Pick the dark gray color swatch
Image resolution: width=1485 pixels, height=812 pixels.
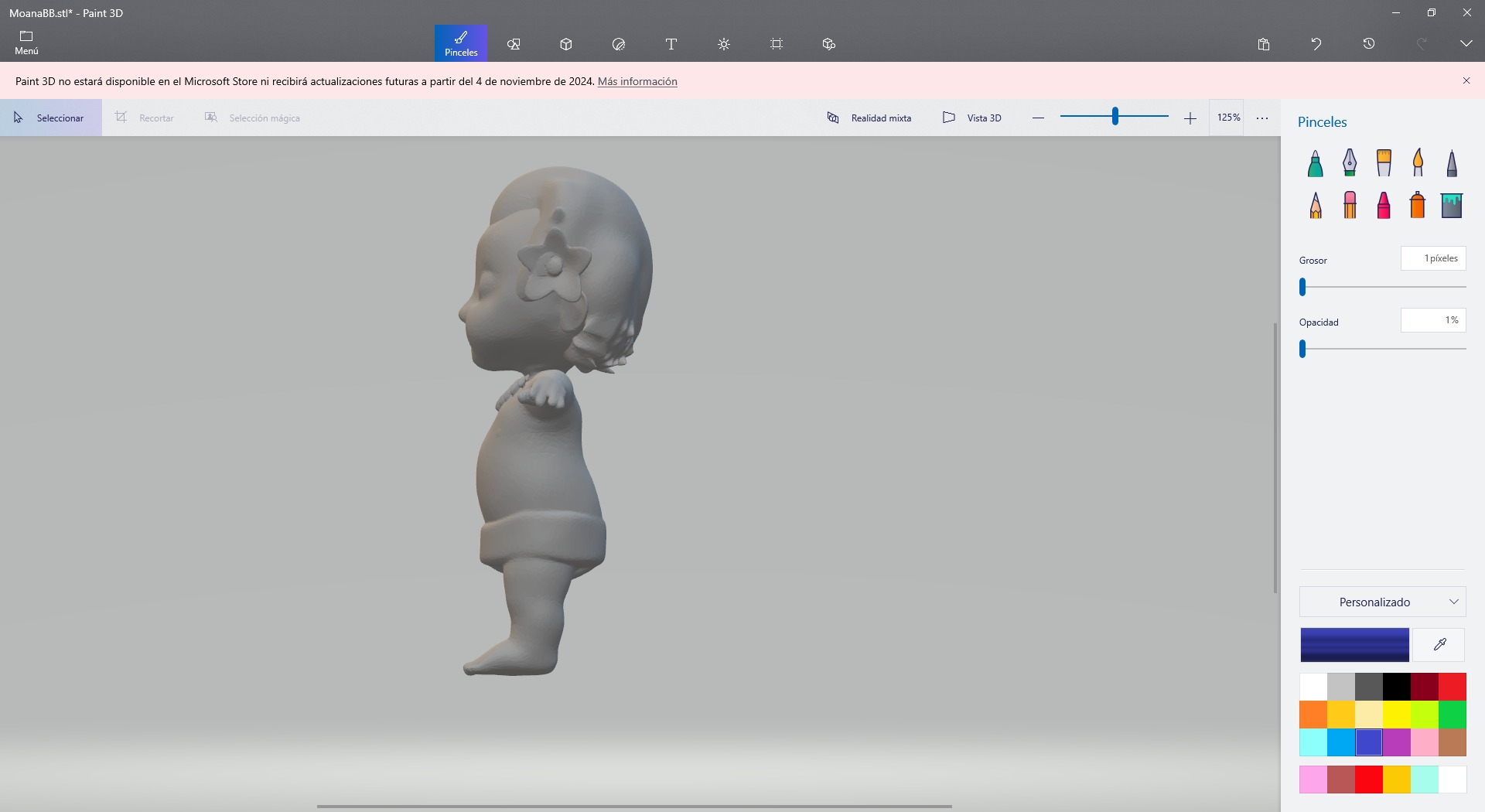click(1369, 687)
